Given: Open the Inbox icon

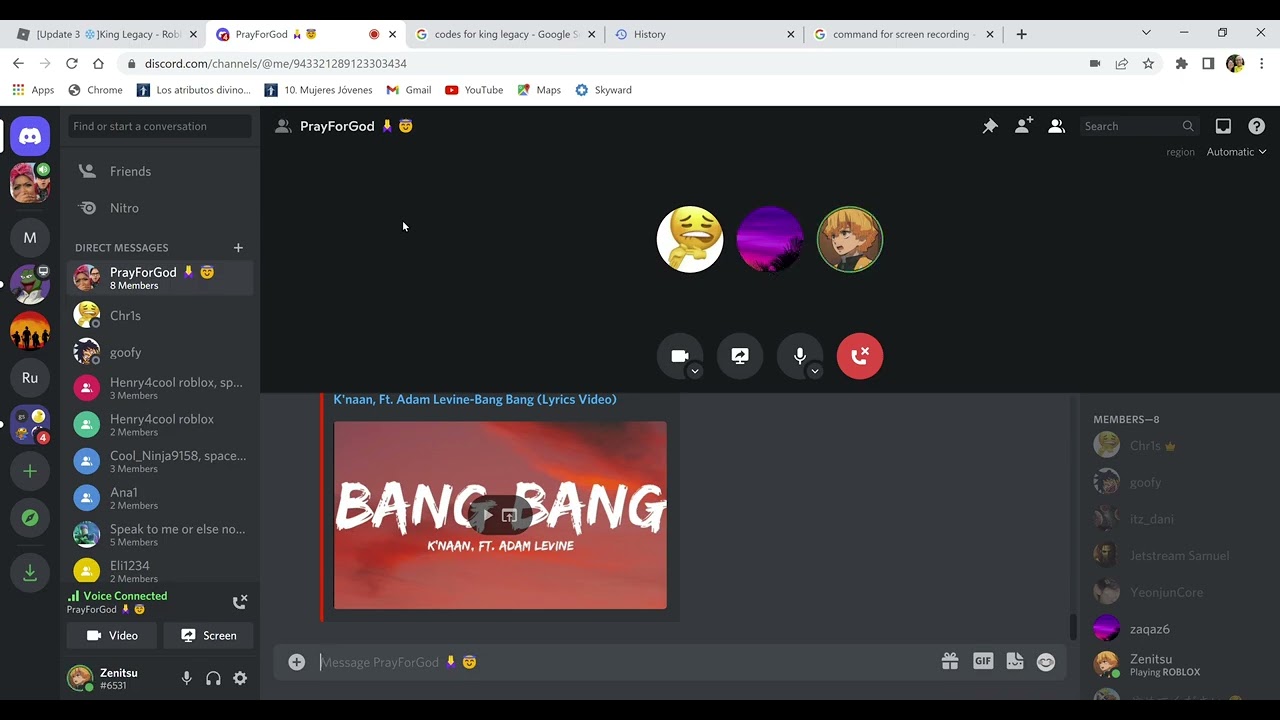Looking at the screenshot, I should point(1223,126).
